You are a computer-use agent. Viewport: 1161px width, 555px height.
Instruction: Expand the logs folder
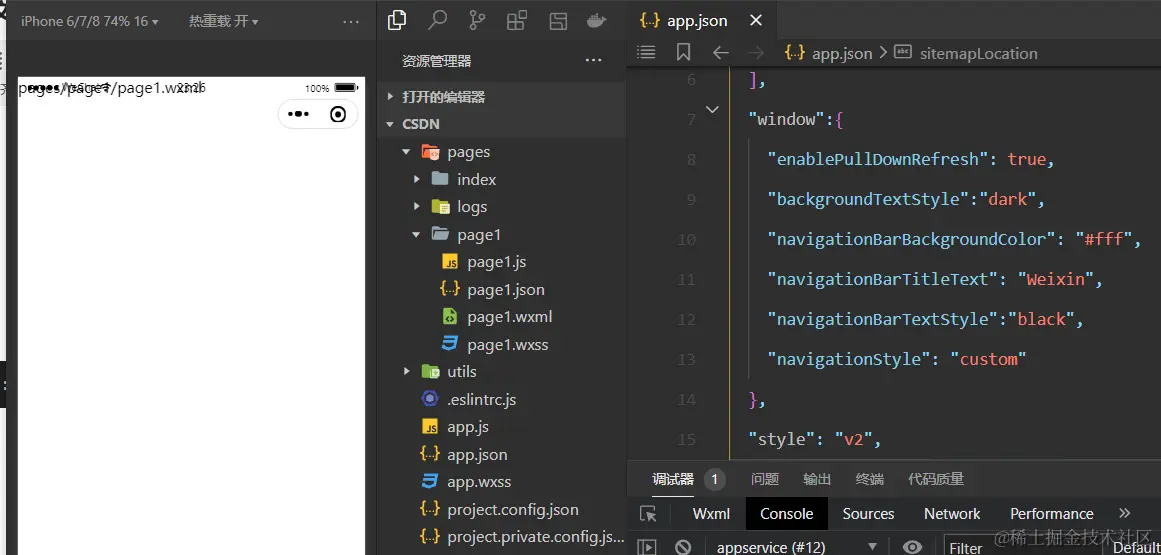417,206
